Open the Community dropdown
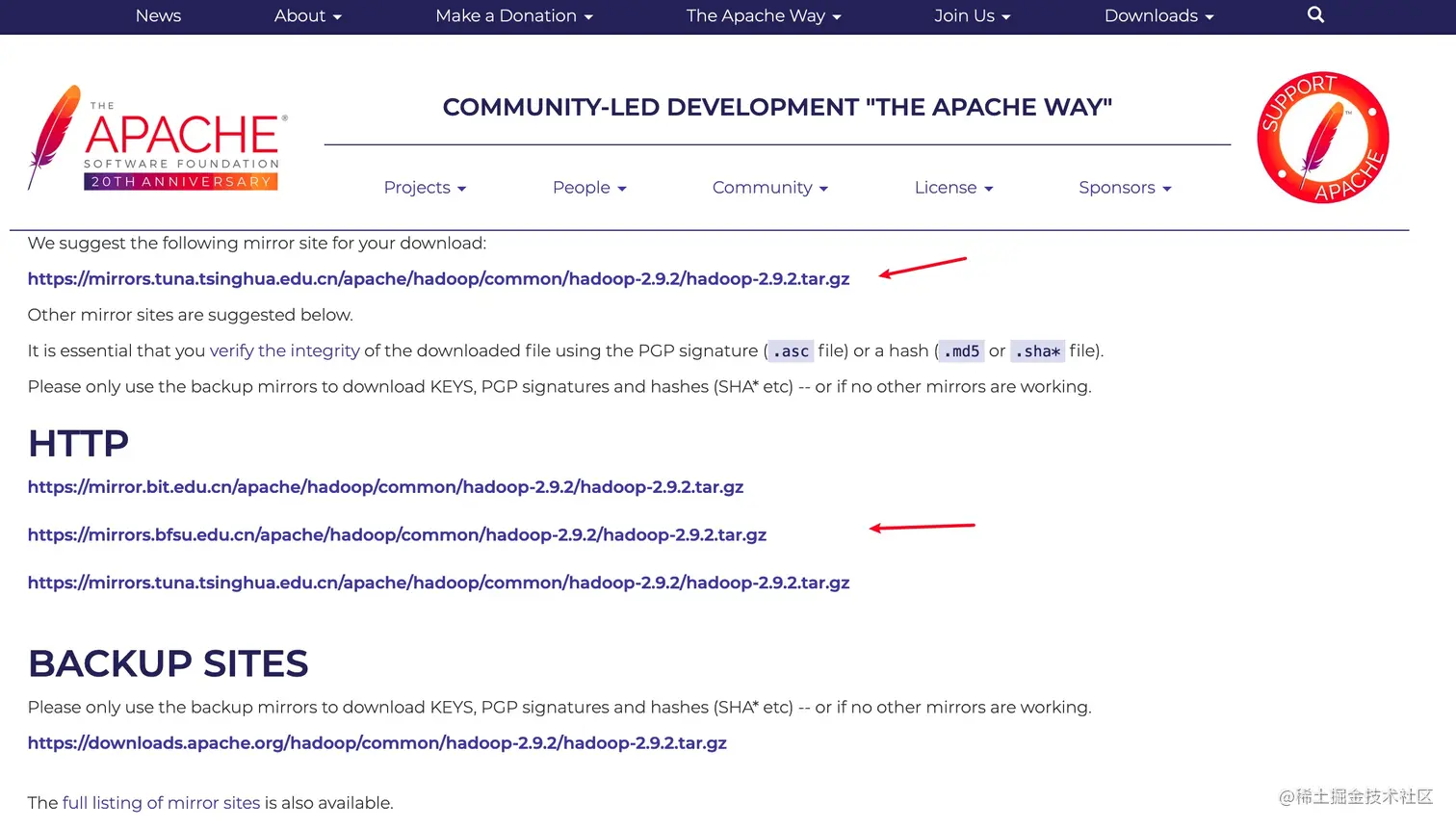The height and width of the screenshot is (829, 1456). pyautogui.click(x=770, y=188)
